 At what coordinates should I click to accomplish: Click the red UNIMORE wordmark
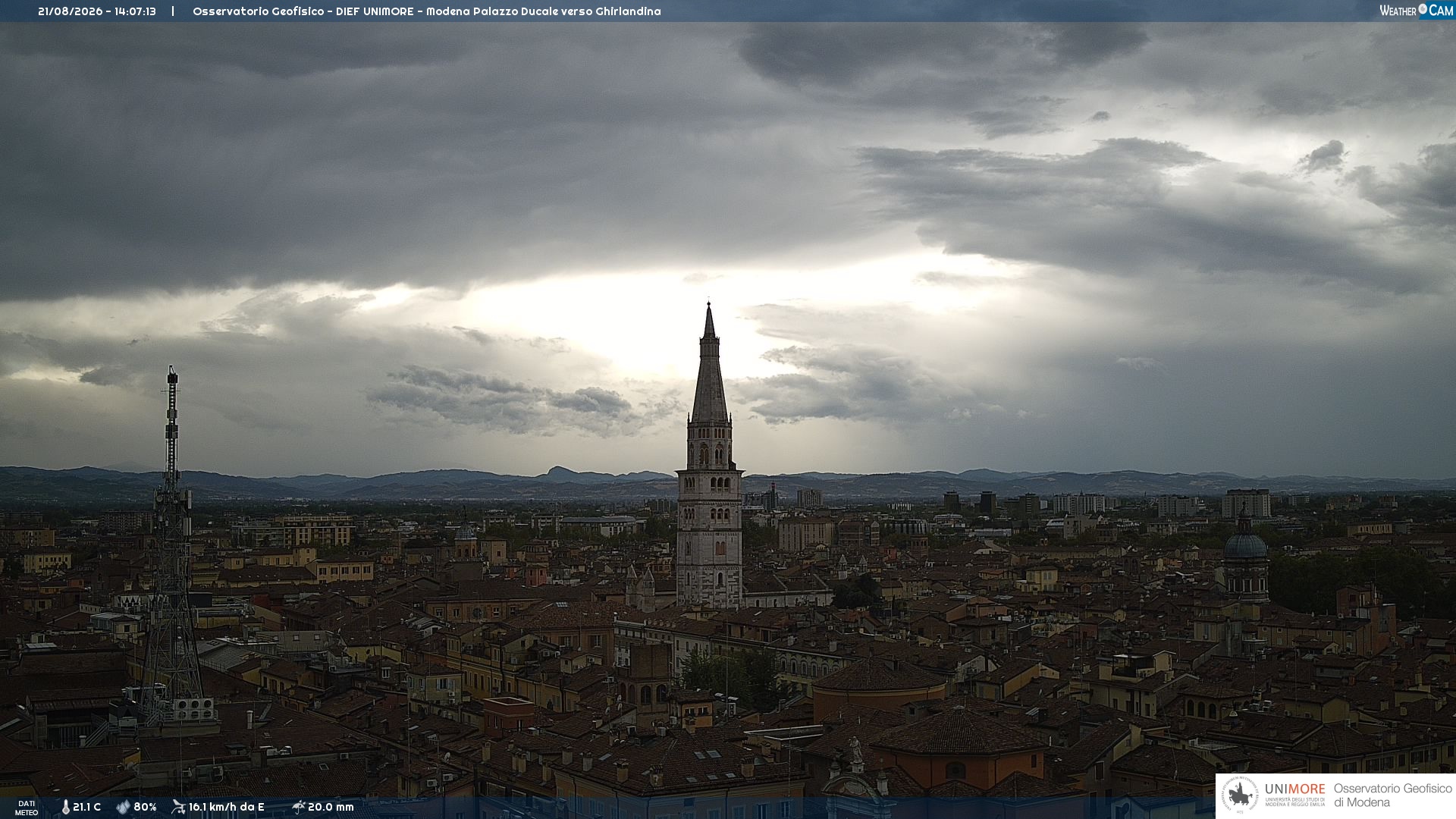coord(1294,789)
